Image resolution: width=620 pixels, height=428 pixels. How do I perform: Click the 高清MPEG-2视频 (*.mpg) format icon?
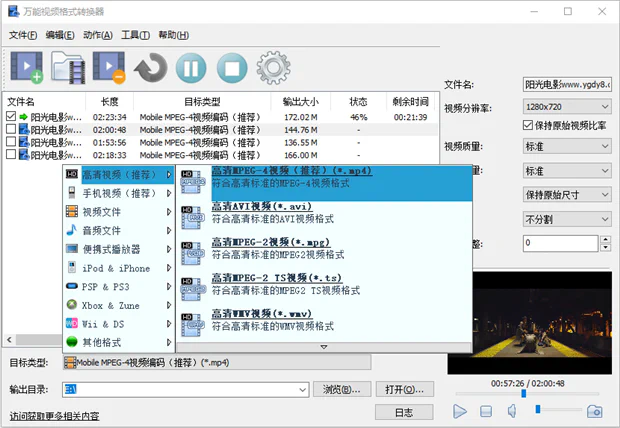tap(193, 253)
